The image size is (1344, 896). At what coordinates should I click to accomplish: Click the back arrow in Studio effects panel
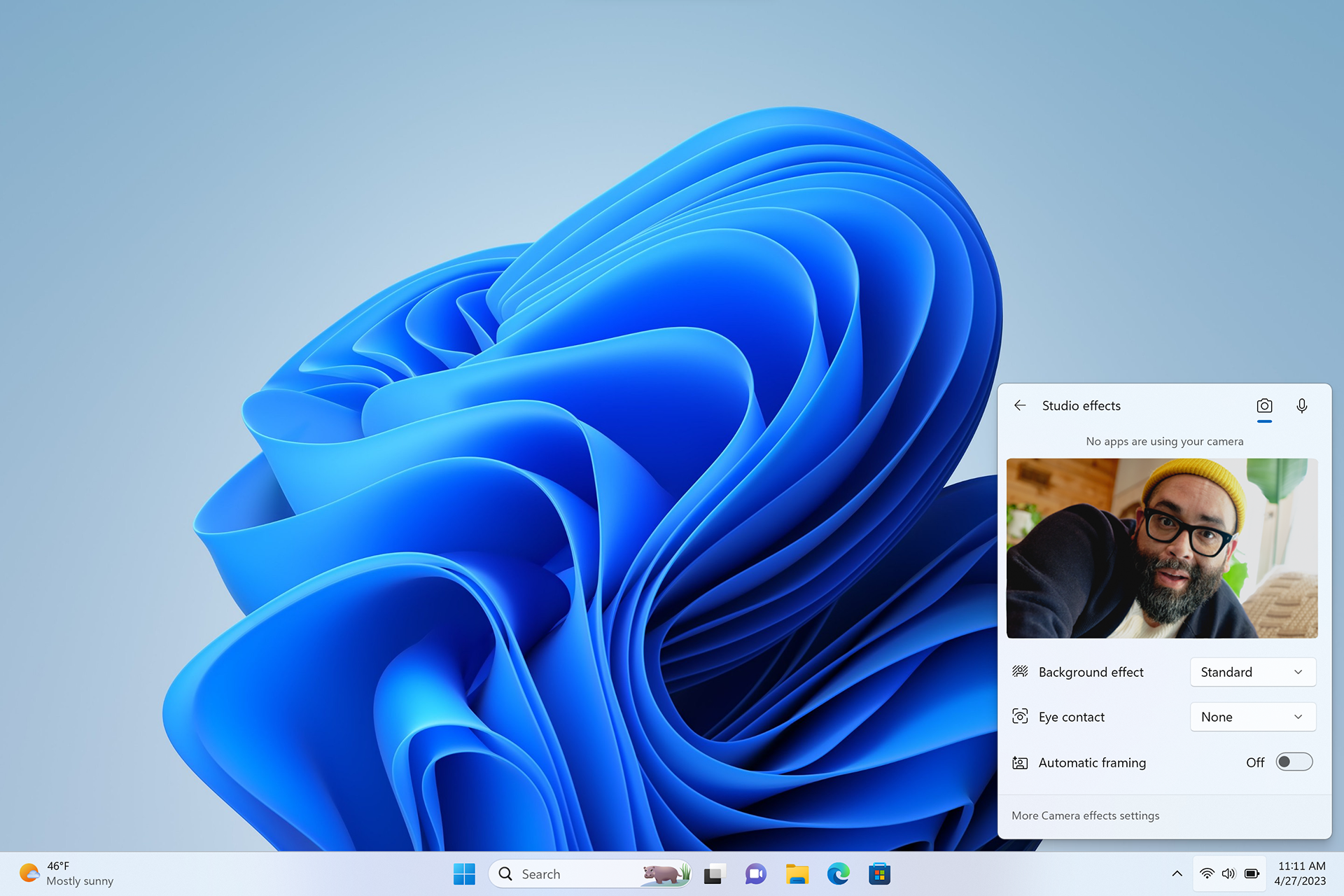coord(1020,405)
